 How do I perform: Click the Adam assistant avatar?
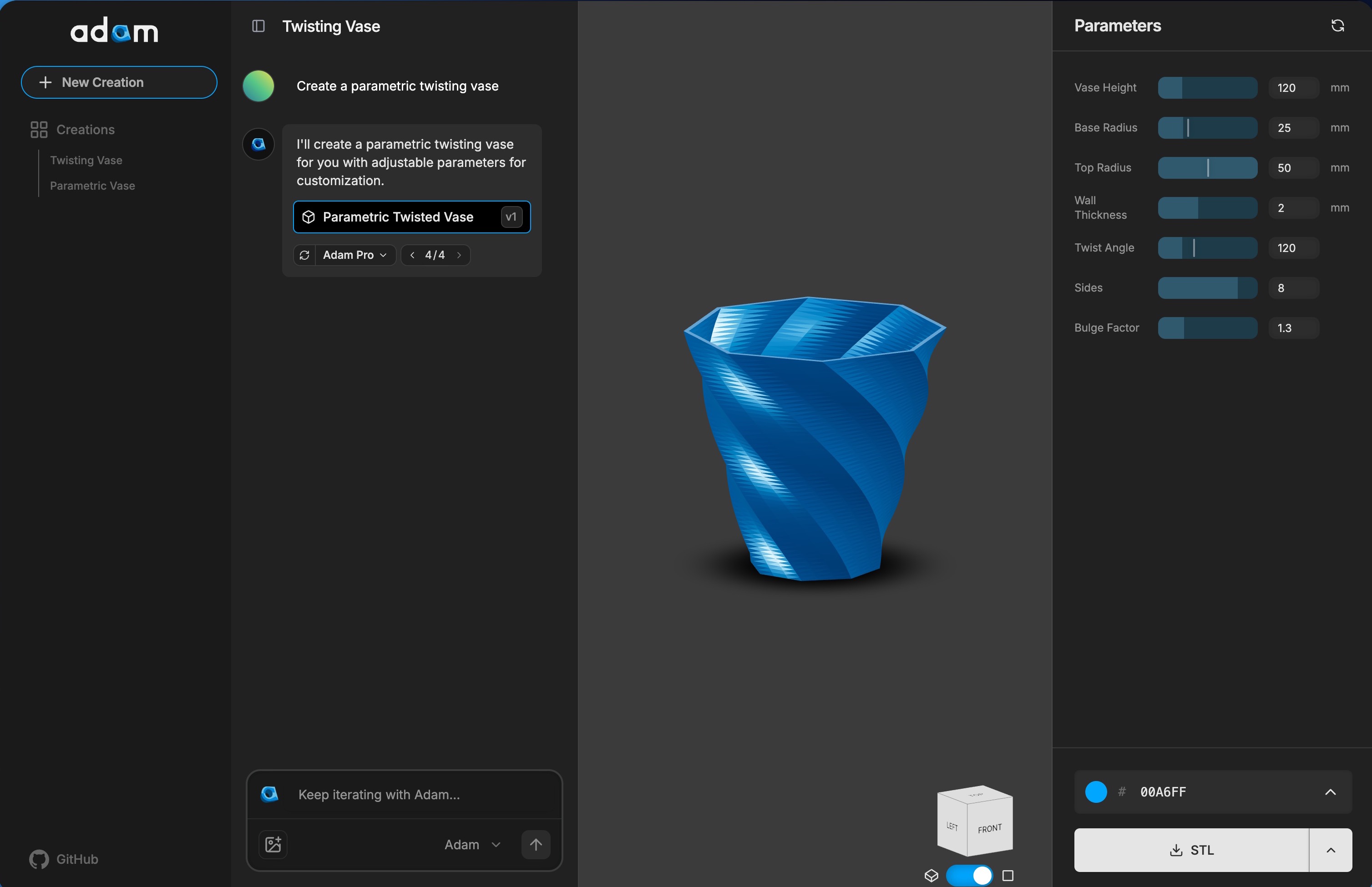tap(258, 143)
